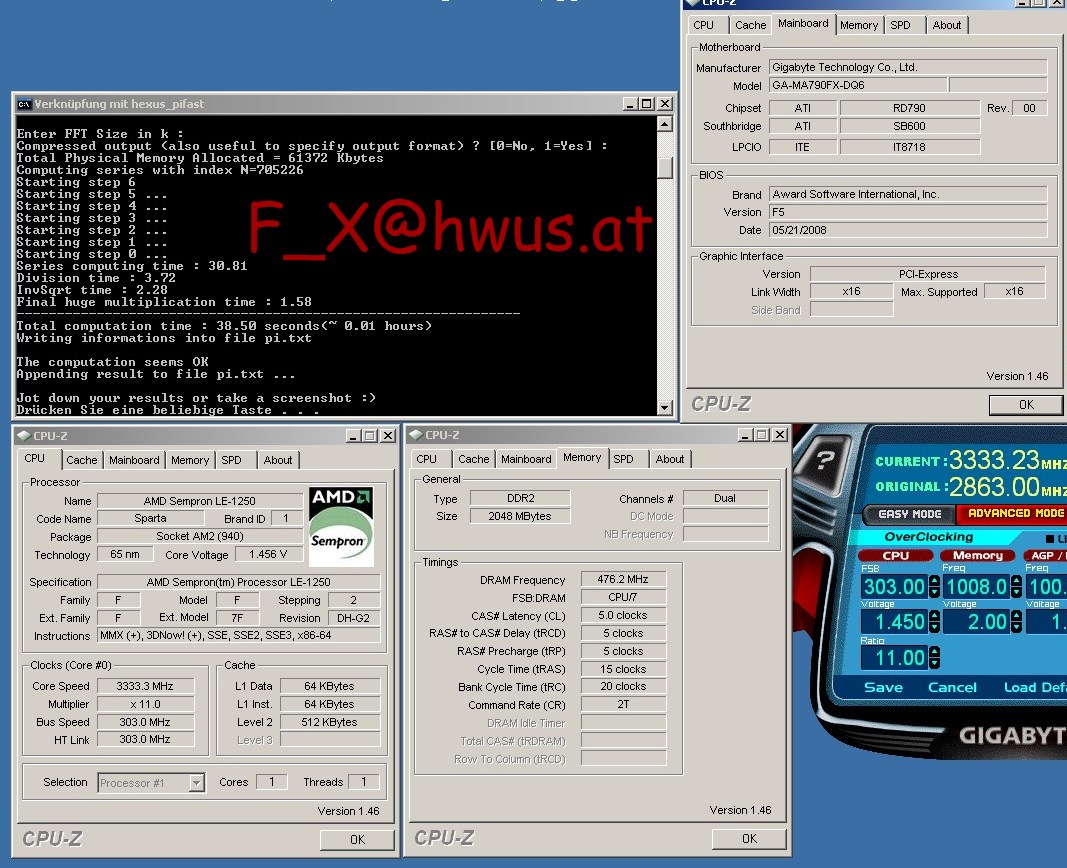Viewport: 1067px width, 868px height.
Task: Click the Southbridge SB600 field
Action: pyautogui.click(x=909, y=126)
